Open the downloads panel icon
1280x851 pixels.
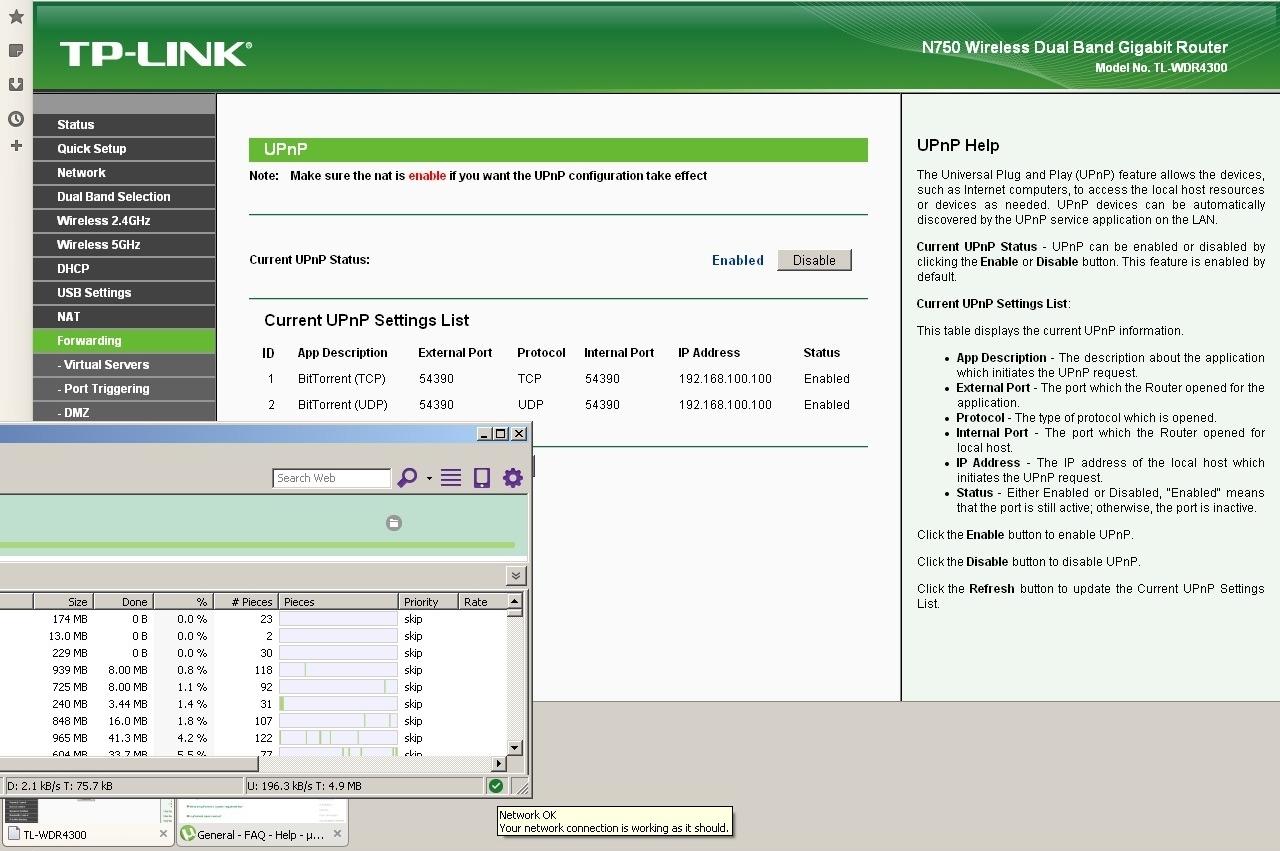(x=16, y=84)
